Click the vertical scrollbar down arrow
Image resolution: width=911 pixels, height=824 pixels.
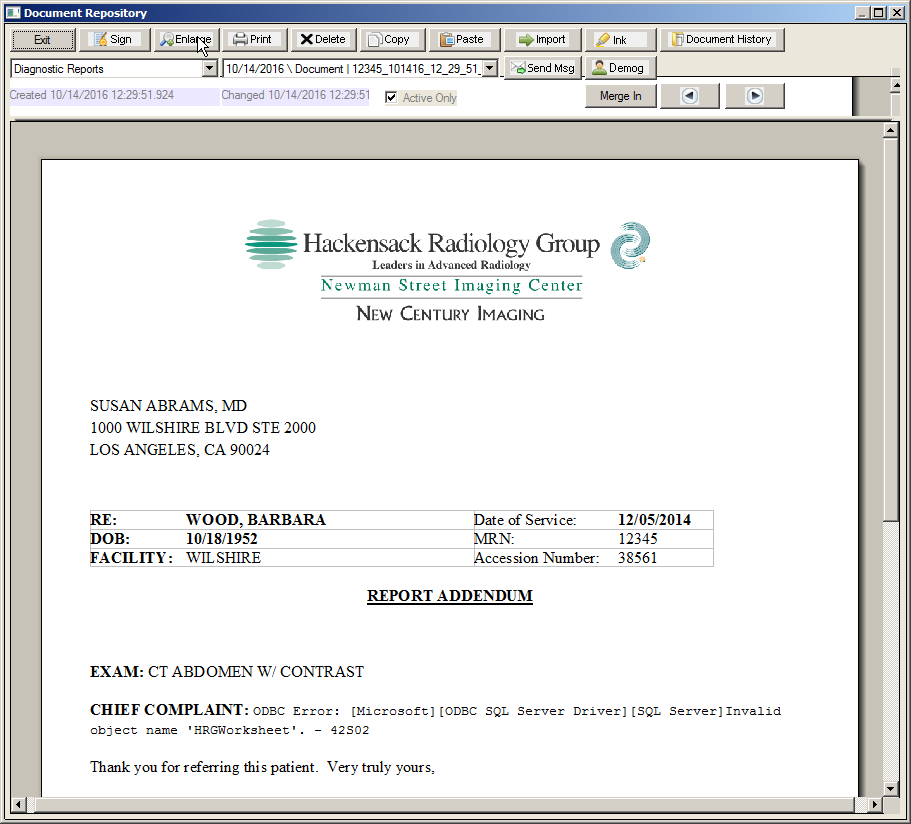[x=890, y=787]
